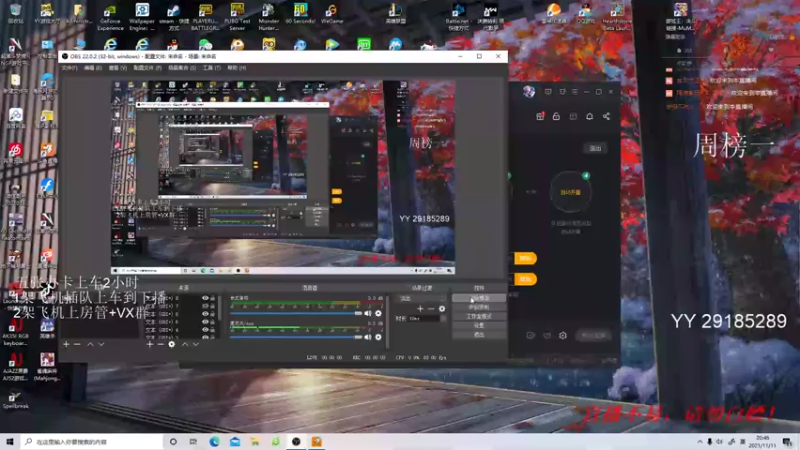
Task: Add a new scene with plus icon
Action: click(x=66, y=344)
